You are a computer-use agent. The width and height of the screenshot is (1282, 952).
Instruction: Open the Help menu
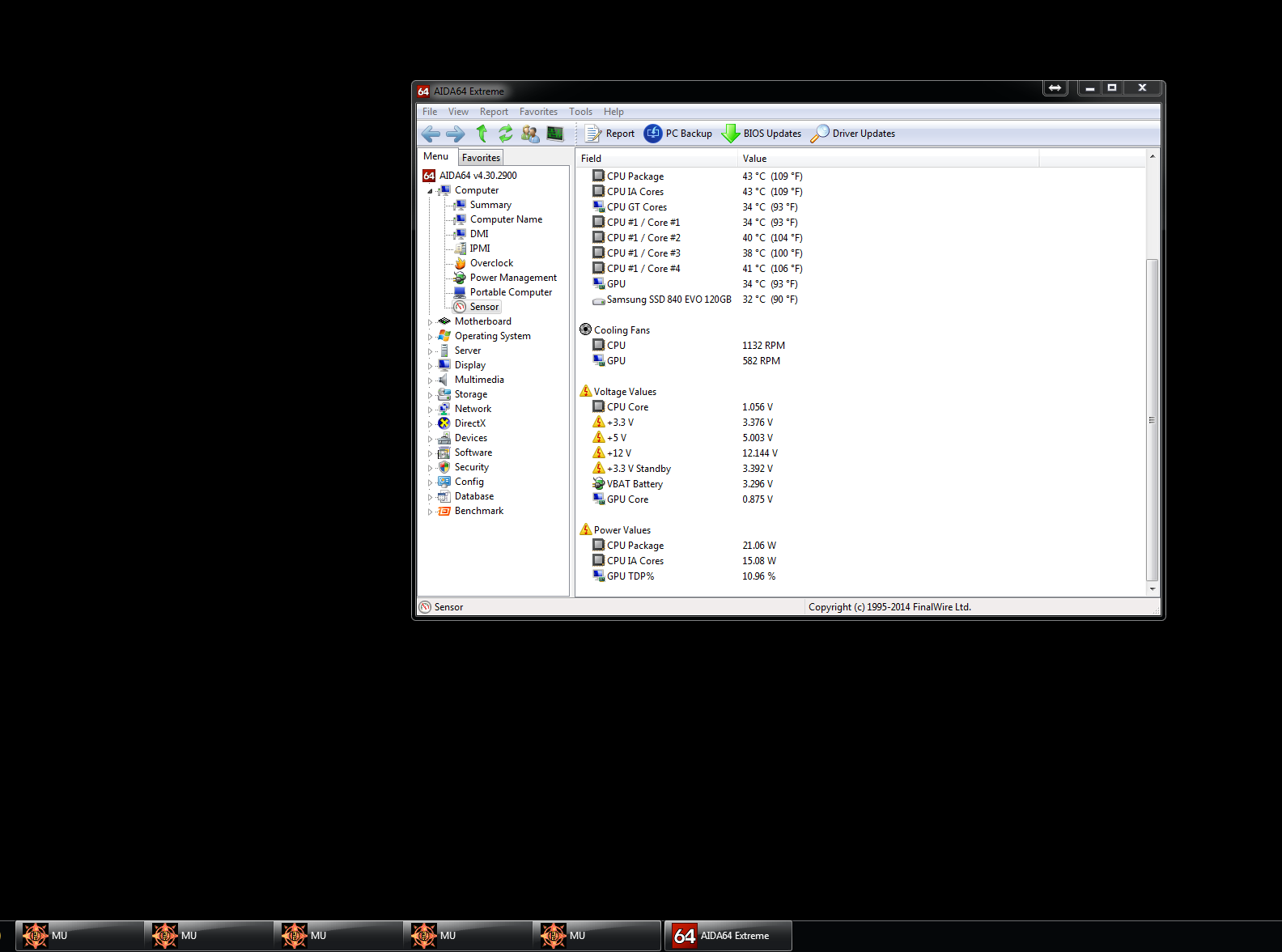pos(613,112)
